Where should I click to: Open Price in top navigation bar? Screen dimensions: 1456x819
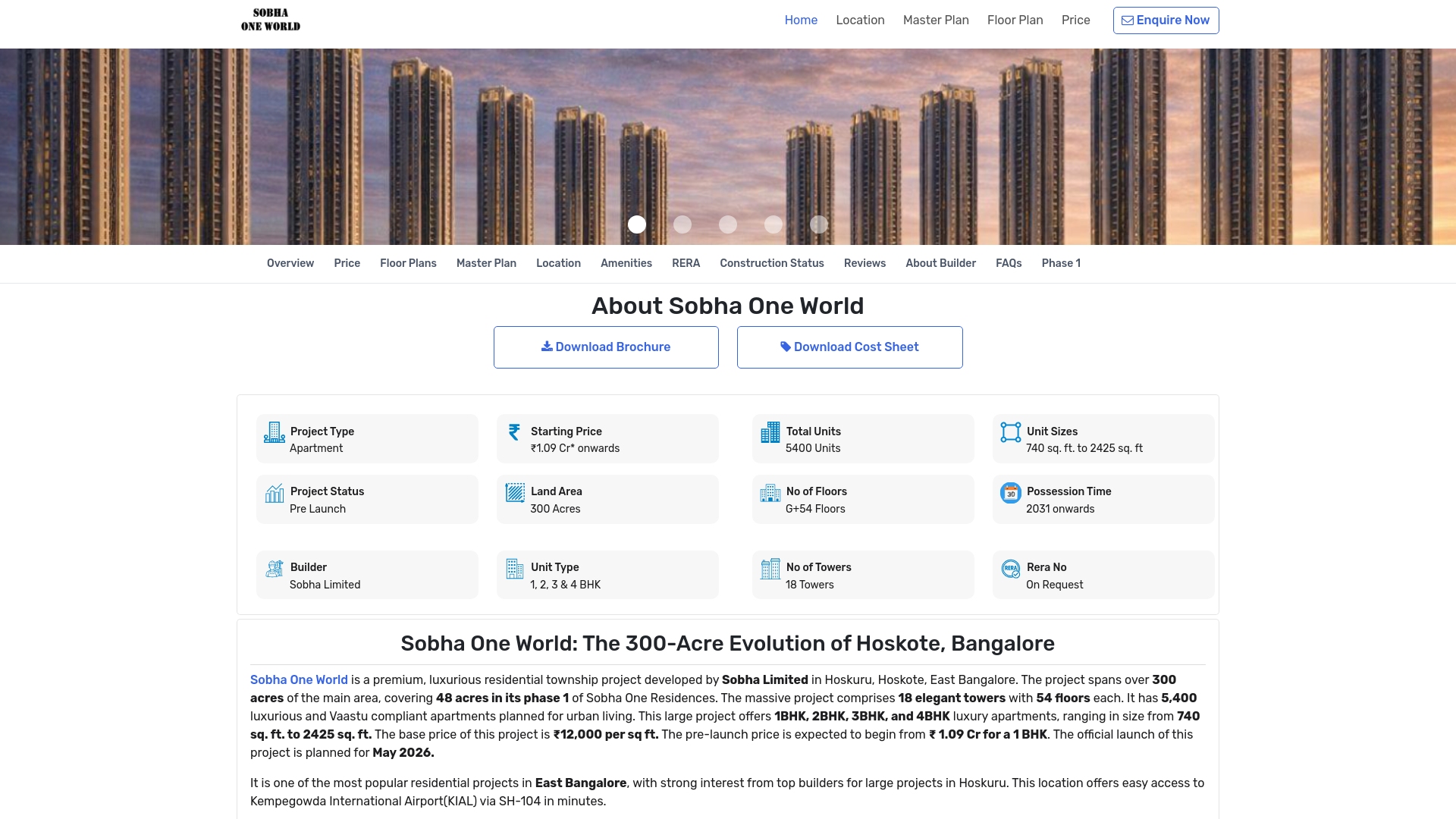(1075, 20)
